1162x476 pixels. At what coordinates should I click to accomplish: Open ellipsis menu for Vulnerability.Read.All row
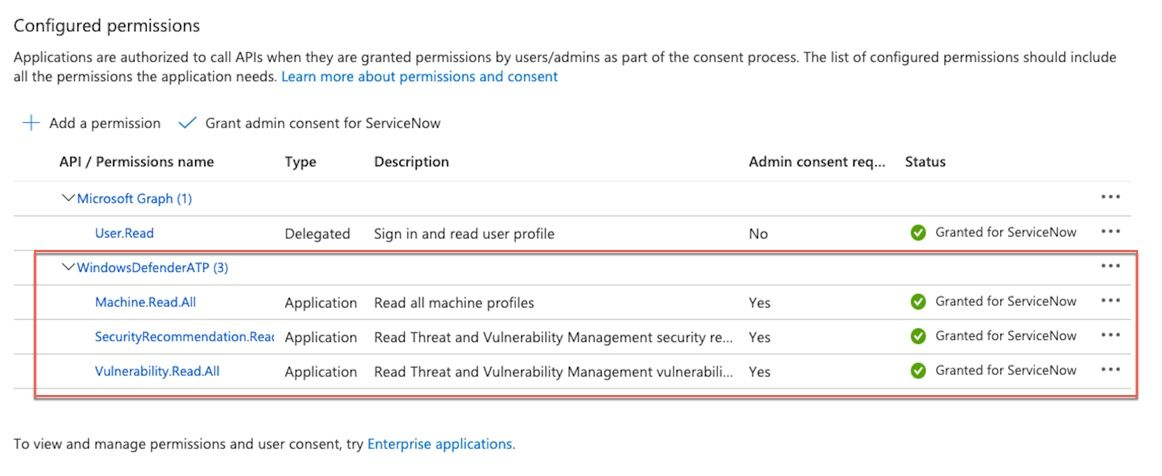(x=1110, y=370)
